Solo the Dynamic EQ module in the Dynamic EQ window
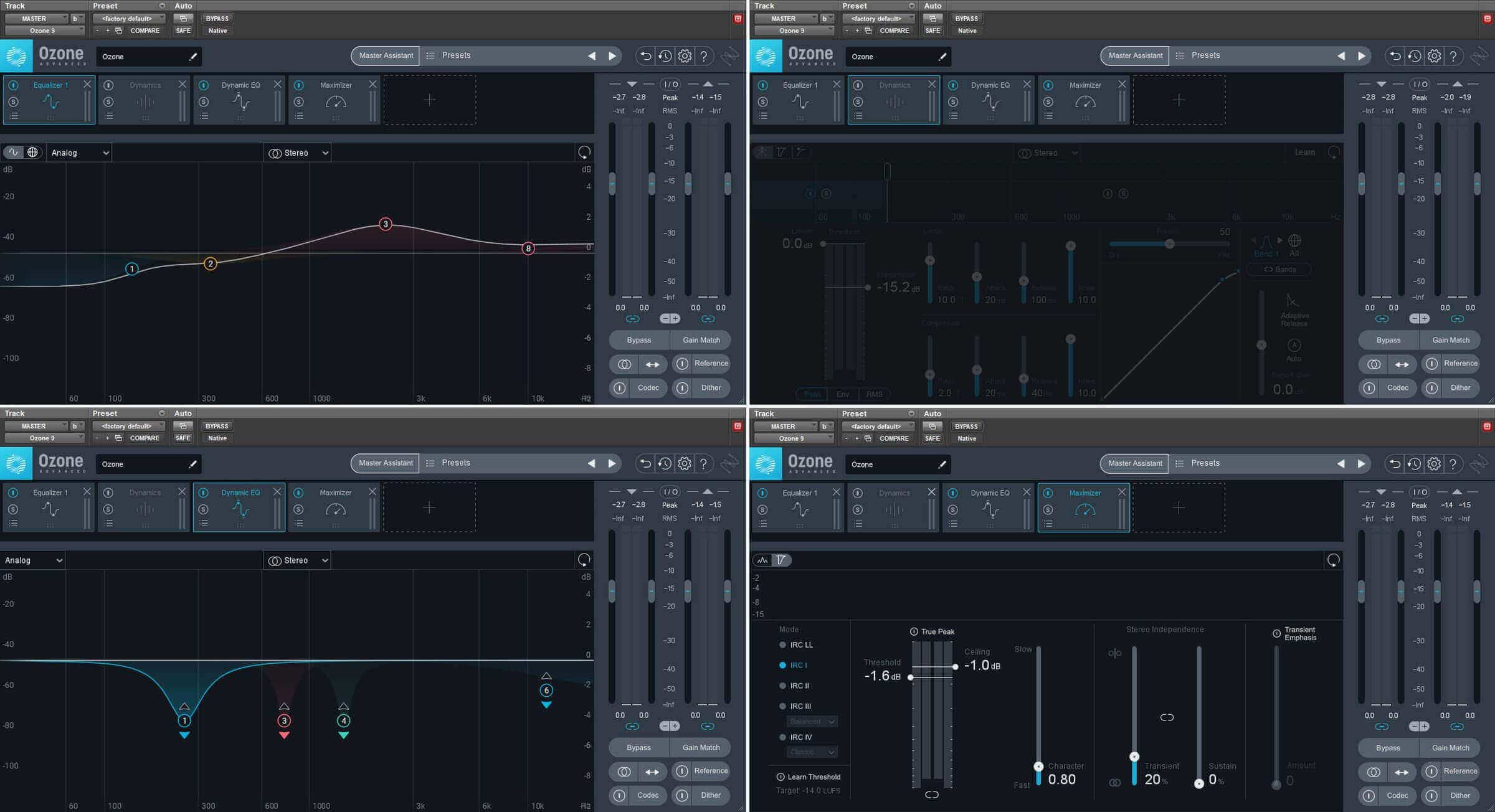The image size is (1495, 812). coord(203,509)
